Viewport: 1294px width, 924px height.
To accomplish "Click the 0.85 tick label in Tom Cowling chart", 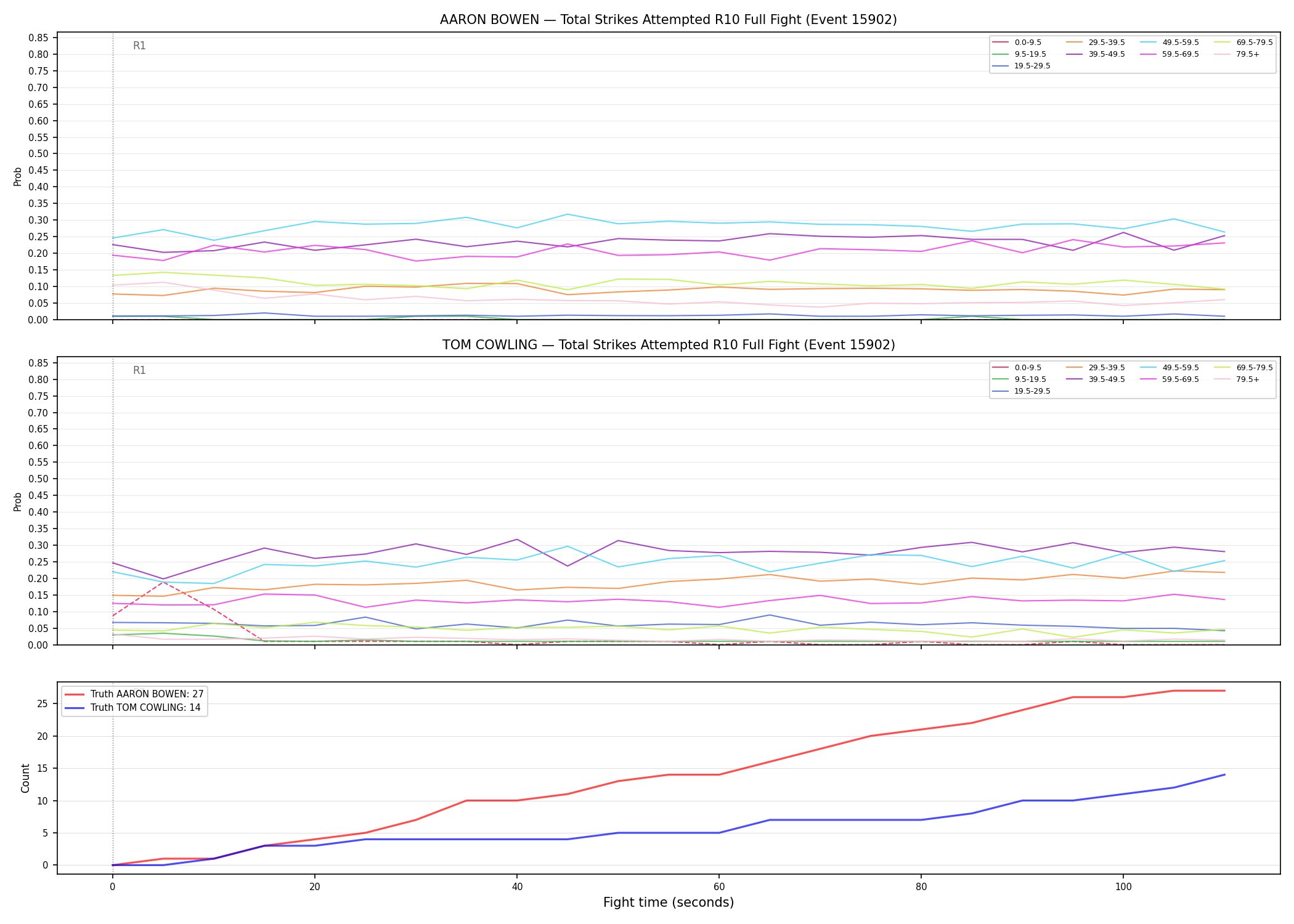I will (39, 363).
